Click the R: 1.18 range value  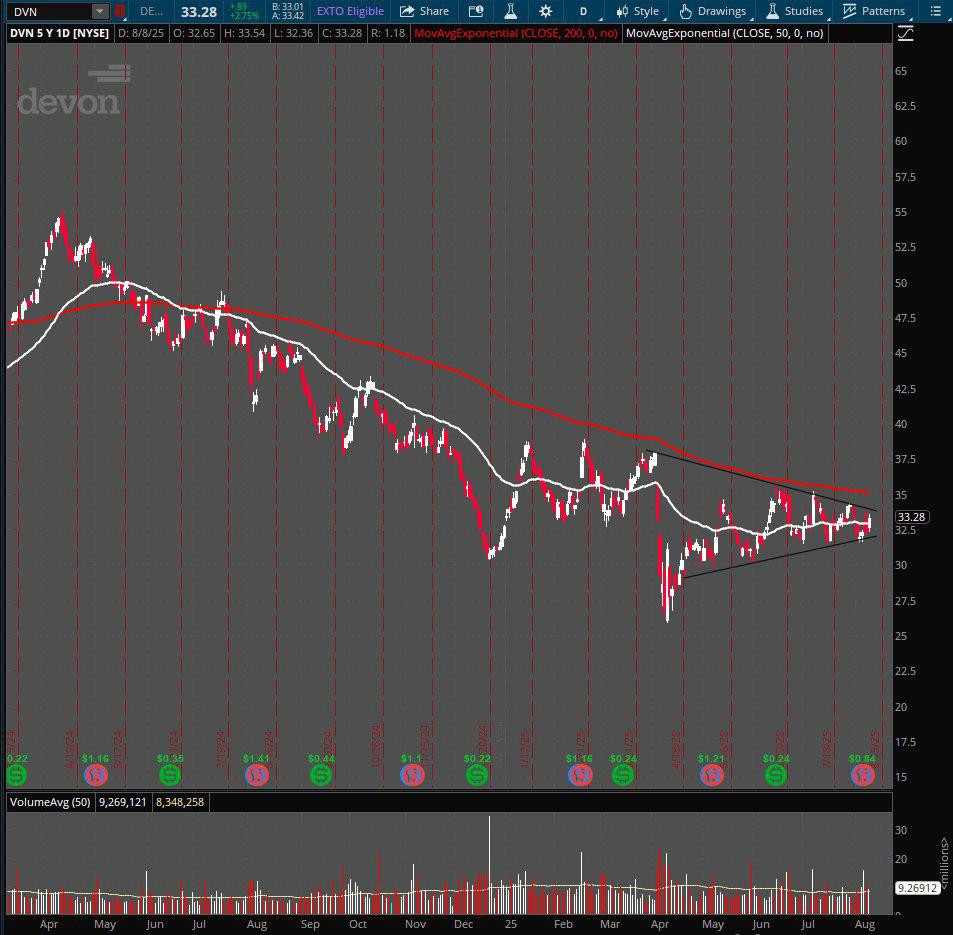(x=388, y=33)
